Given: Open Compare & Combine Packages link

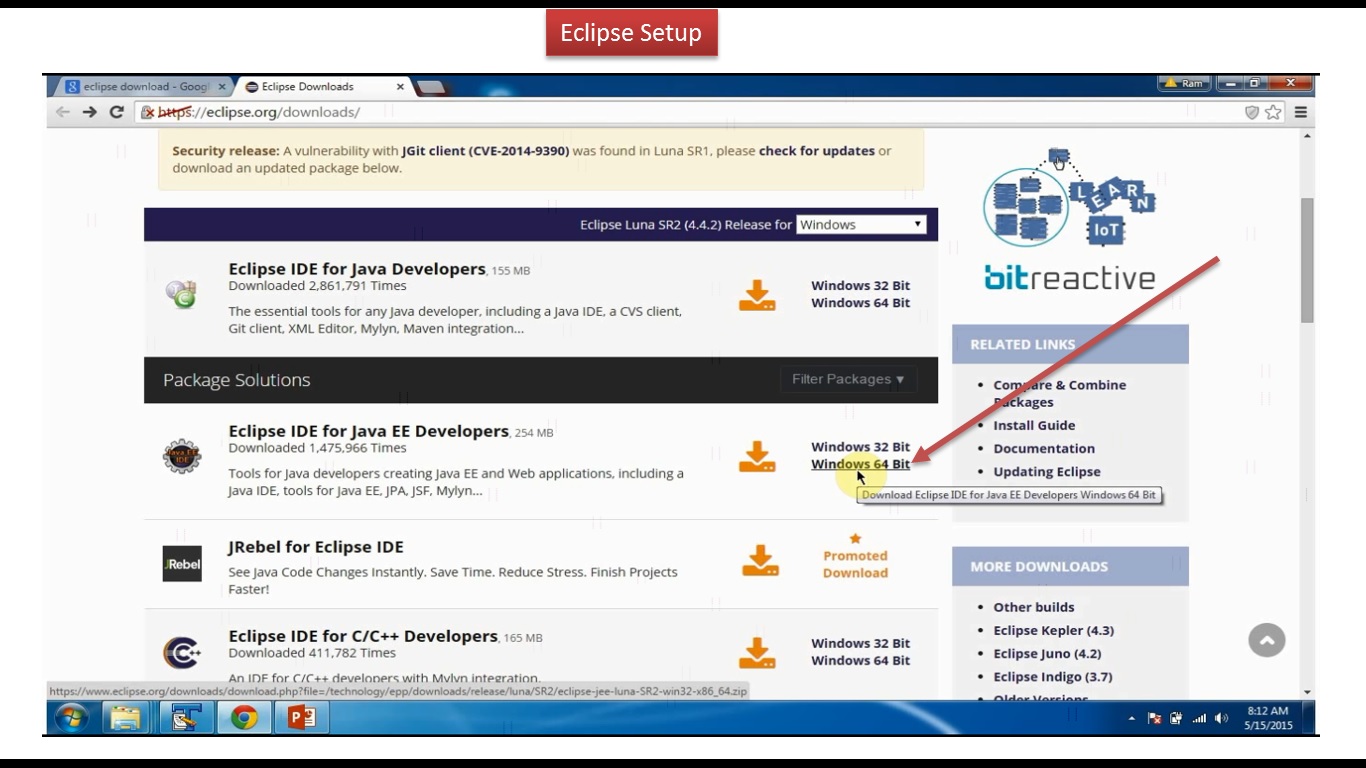Looking at the screenshot, I should tap(1059, 393).
